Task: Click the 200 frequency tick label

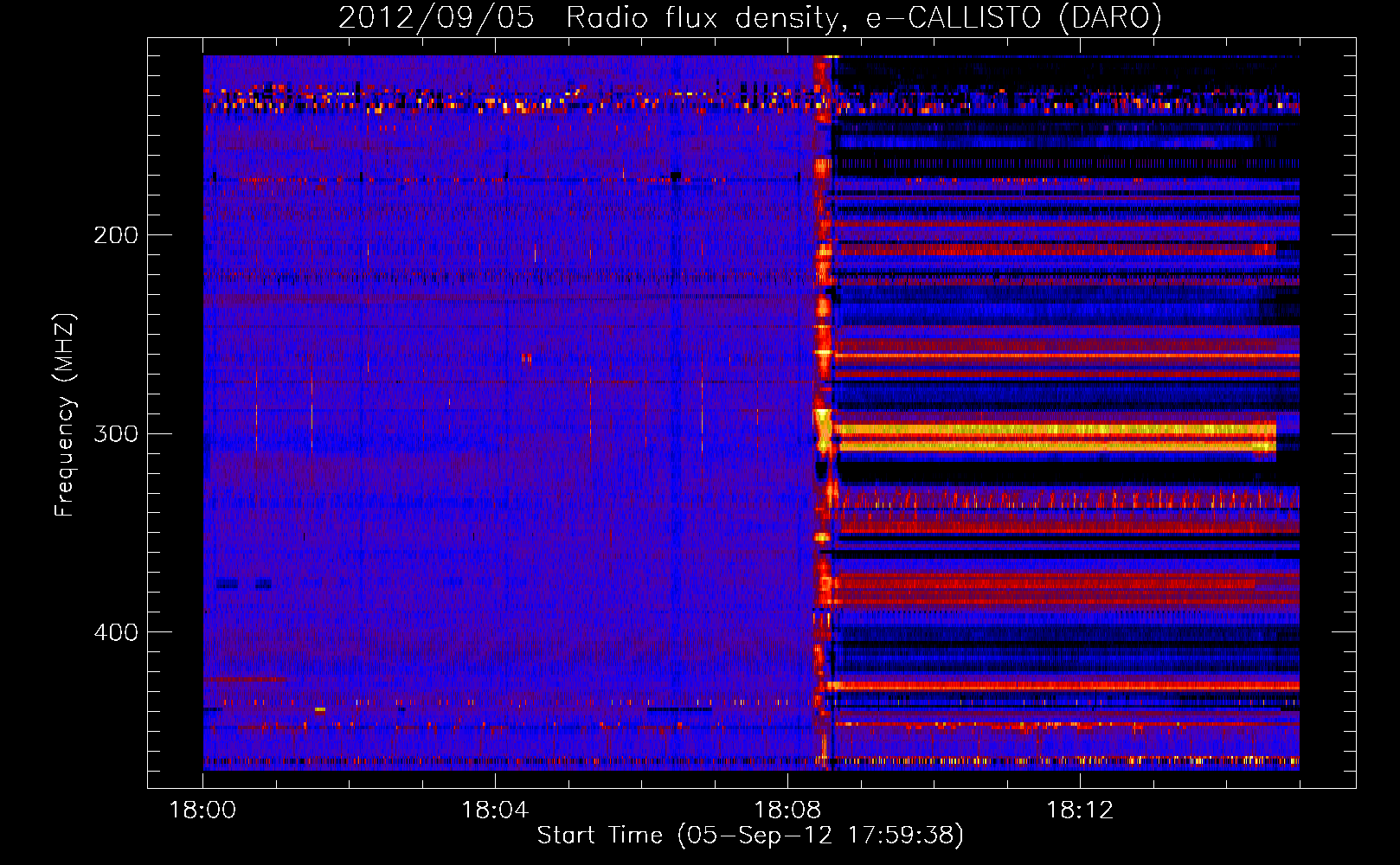Action: [116, 235]
